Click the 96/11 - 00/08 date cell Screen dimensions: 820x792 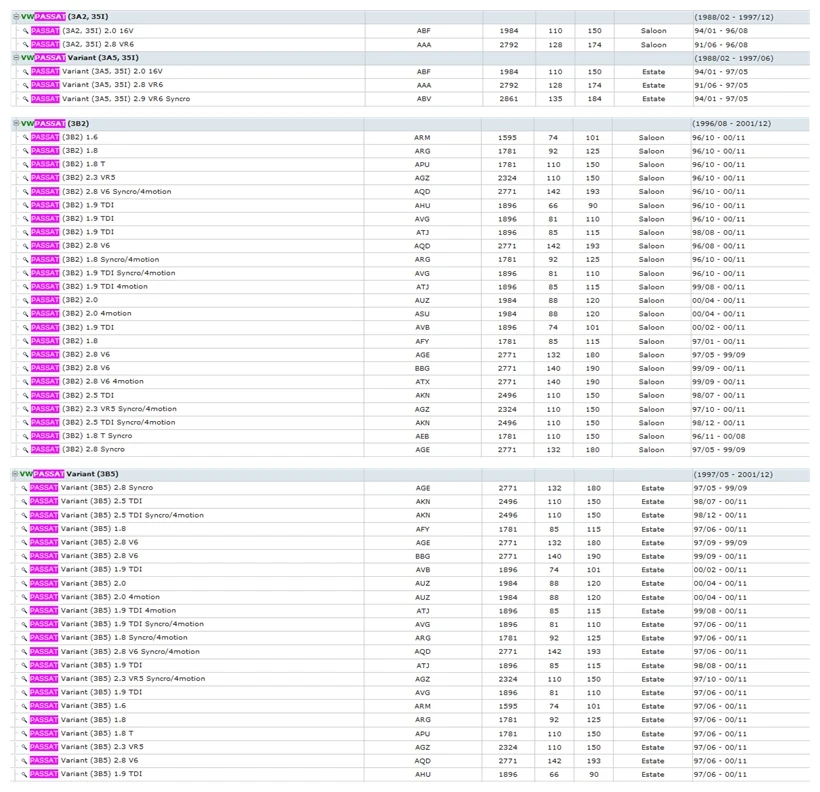pos(719,436)
